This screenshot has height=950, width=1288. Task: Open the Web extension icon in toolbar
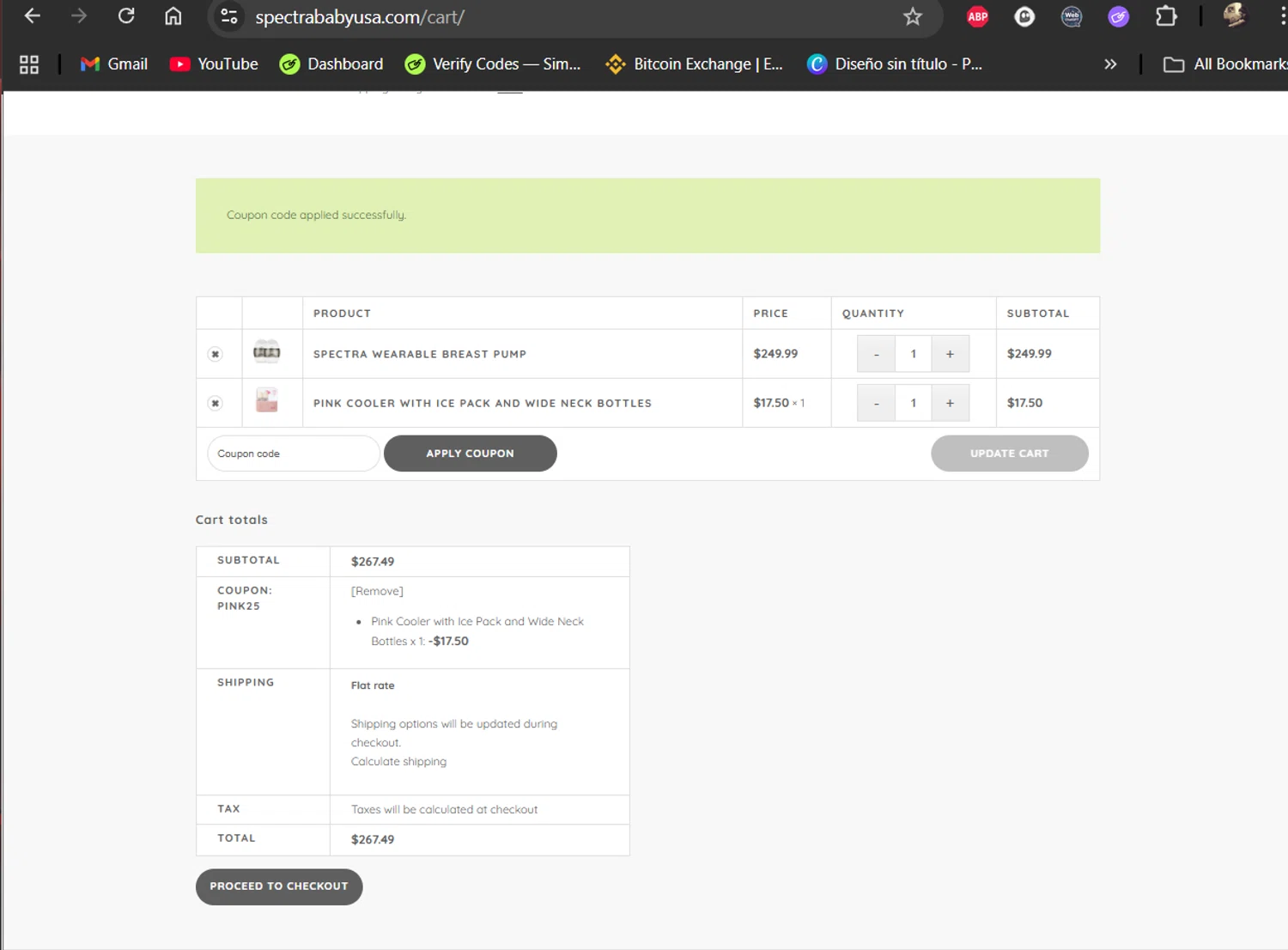coord(1072,16)
